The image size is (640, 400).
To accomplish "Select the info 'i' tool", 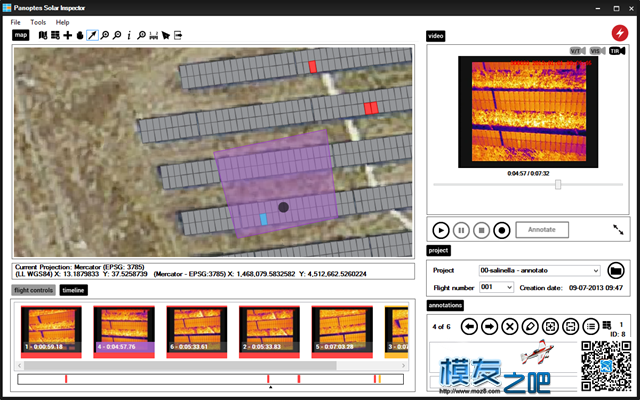I will tap(129, 36).
